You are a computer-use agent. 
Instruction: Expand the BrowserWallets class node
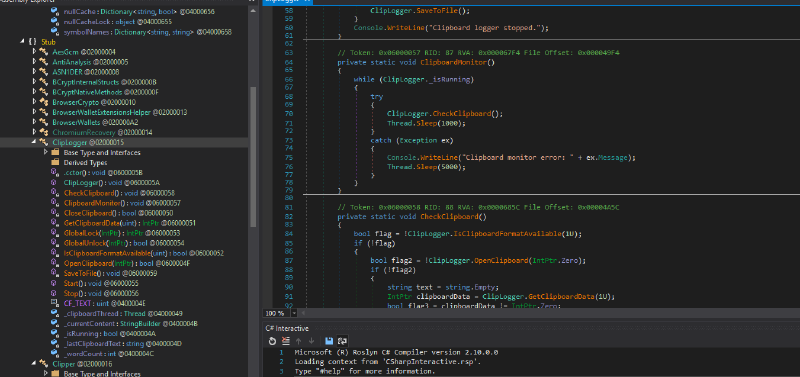point(34,122)
